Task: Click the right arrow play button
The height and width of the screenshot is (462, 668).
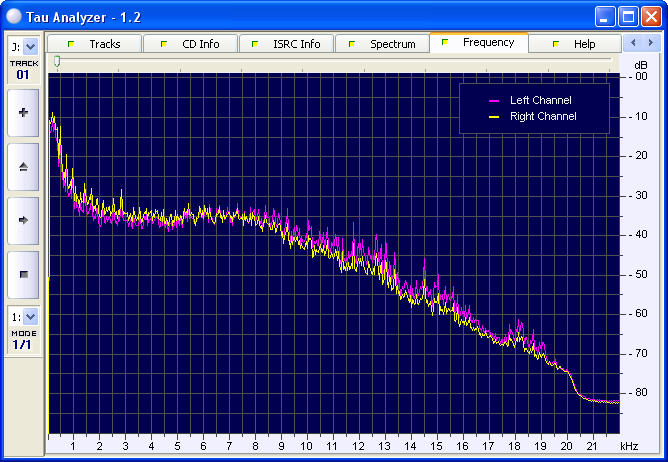Action: 23,220
